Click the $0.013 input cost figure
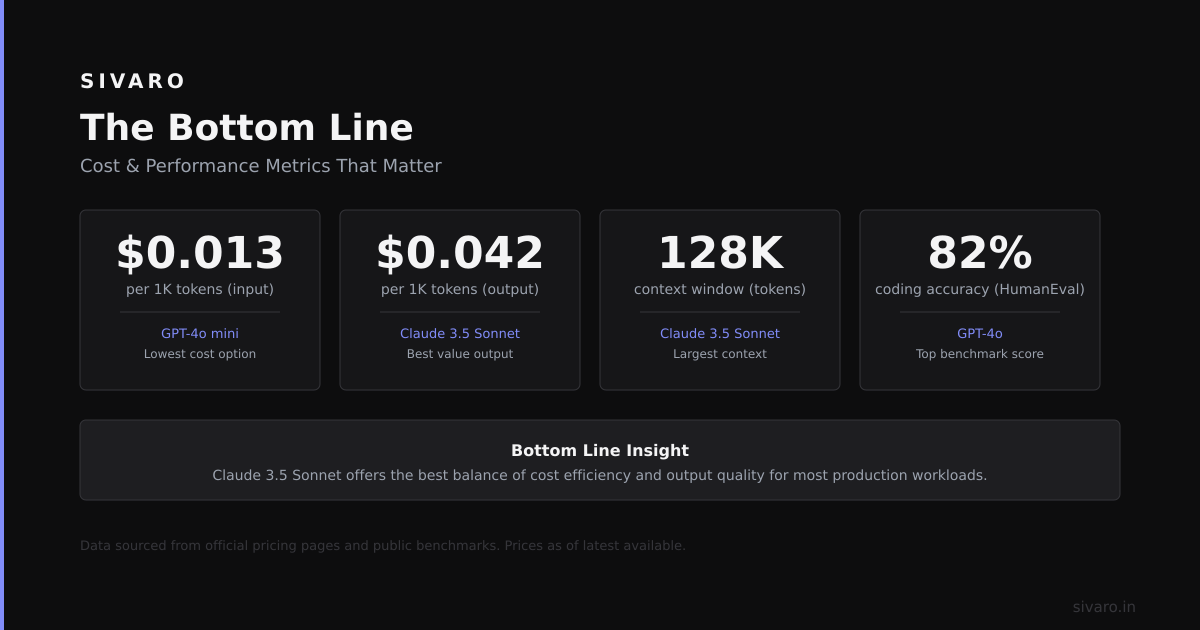The height and width of the screenshot is (630, 1200). click(x=200, y=253)
